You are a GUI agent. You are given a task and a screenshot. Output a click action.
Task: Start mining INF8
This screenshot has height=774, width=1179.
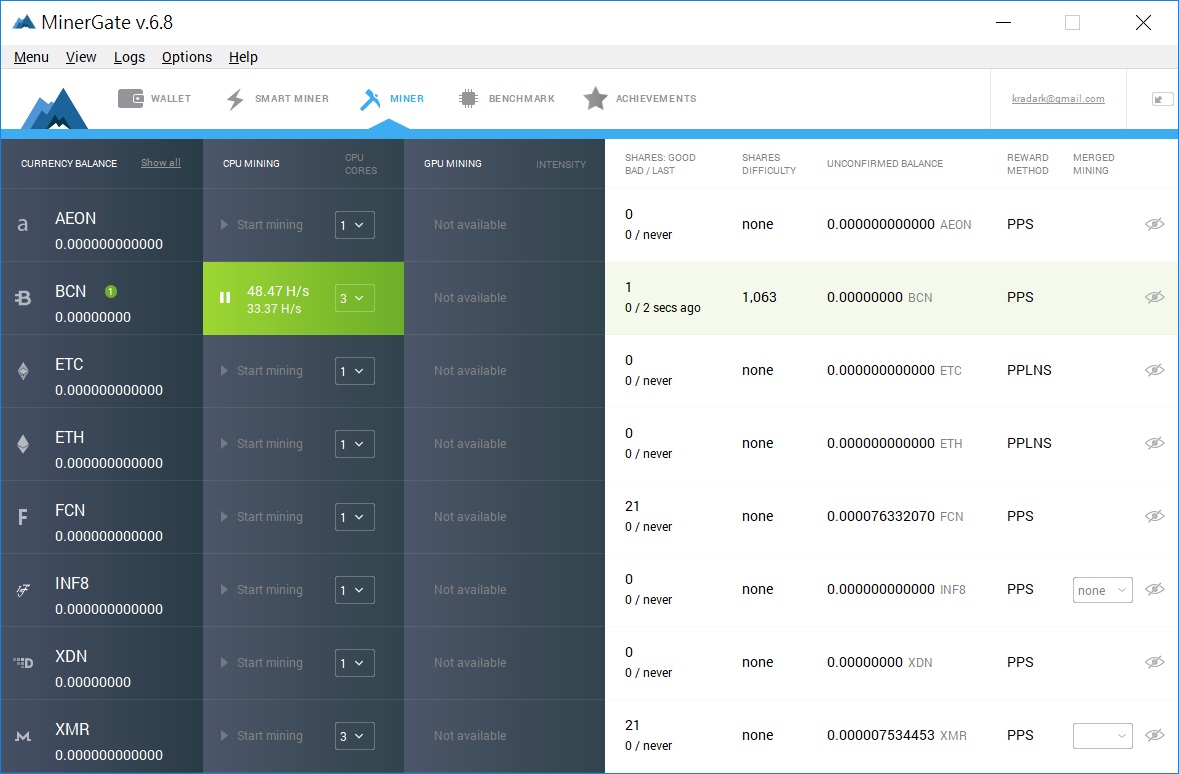click(261, 590)
